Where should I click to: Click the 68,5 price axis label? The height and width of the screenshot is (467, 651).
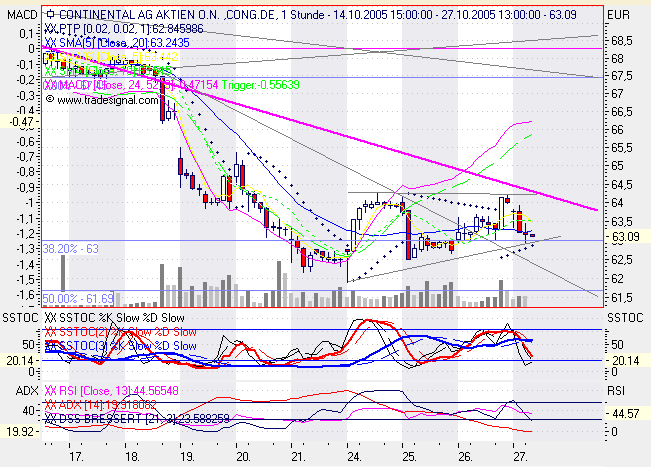pyautogui.click(x=622, y=41)
